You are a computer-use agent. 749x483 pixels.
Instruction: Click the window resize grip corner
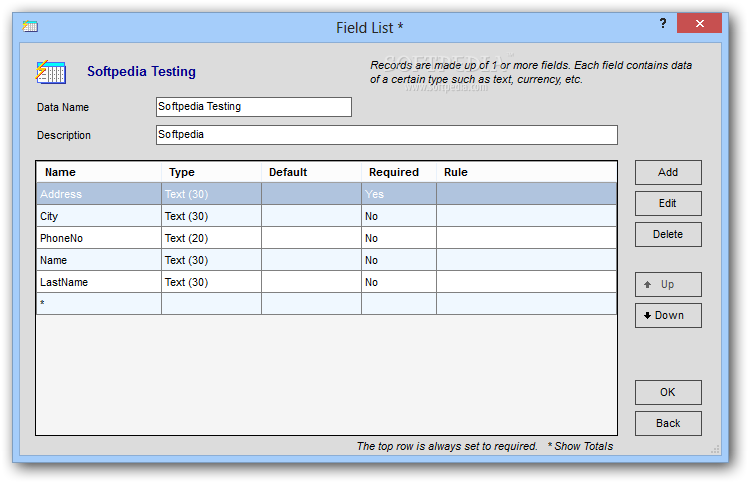coord(715,449)
